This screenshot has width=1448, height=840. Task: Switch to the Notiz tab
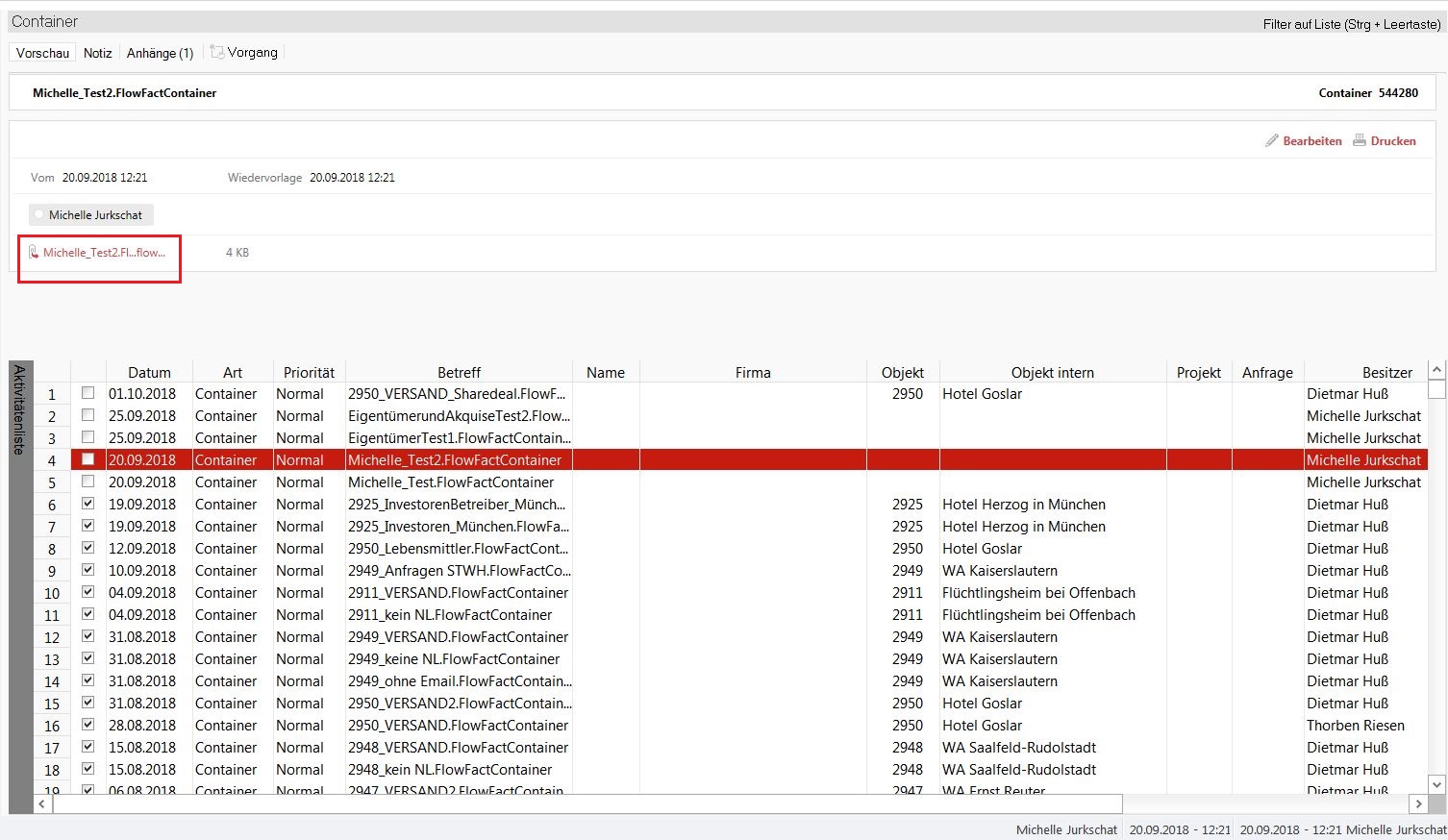[97, 53]
